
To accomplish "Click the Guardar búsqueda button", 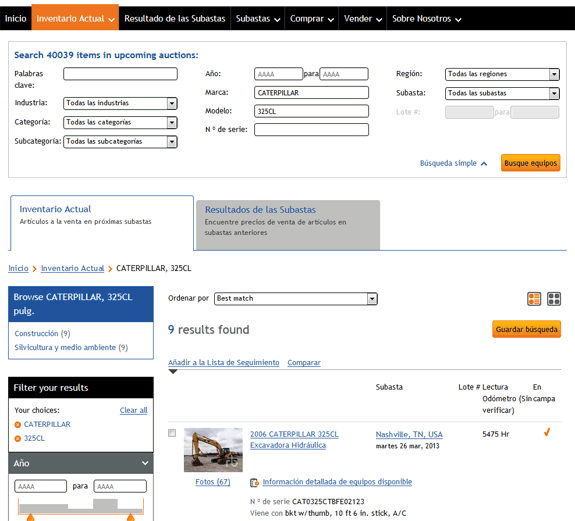I will (x=526, y=329).
